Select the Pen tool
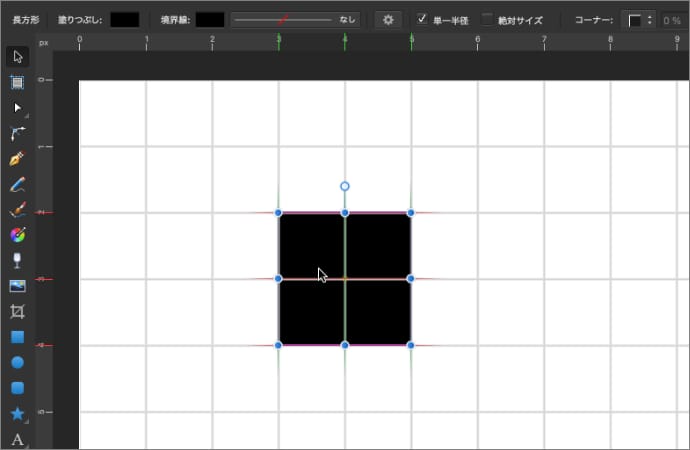Screen dimensions: 690x450 (x=17, y=158)
